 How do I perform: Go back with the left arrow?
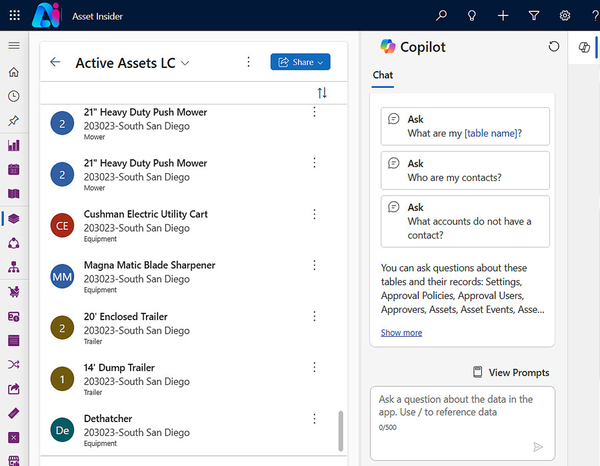pyautogui.click(x=55, y=62)
